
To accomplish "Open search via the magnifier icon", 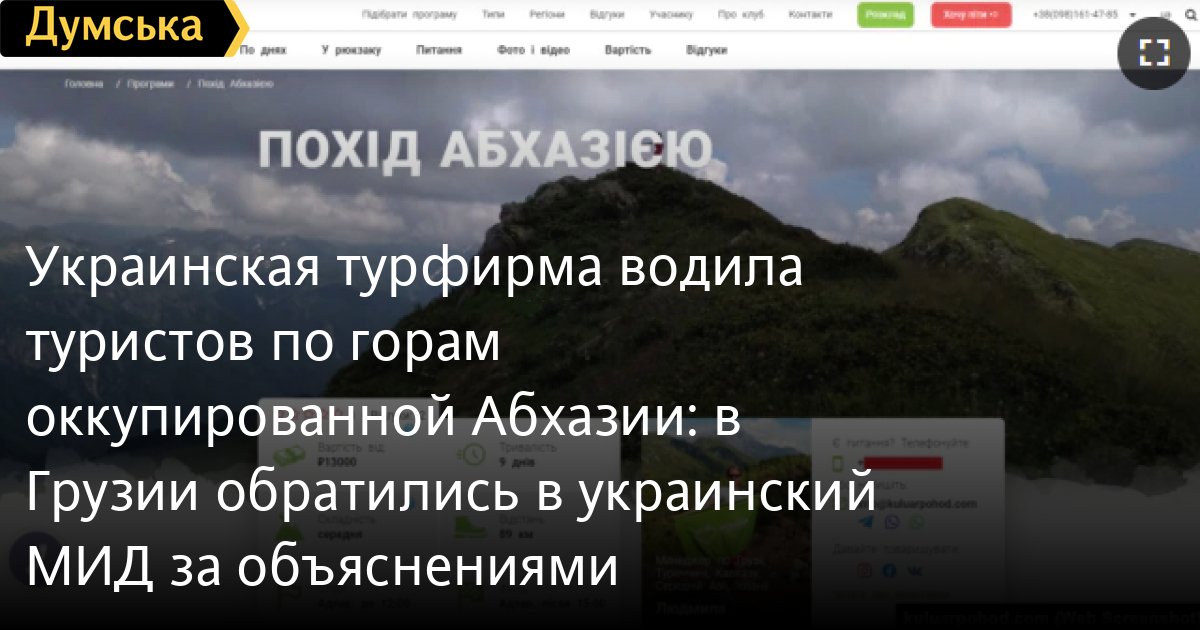I will pyautogui.click(x=1190, y=15).
